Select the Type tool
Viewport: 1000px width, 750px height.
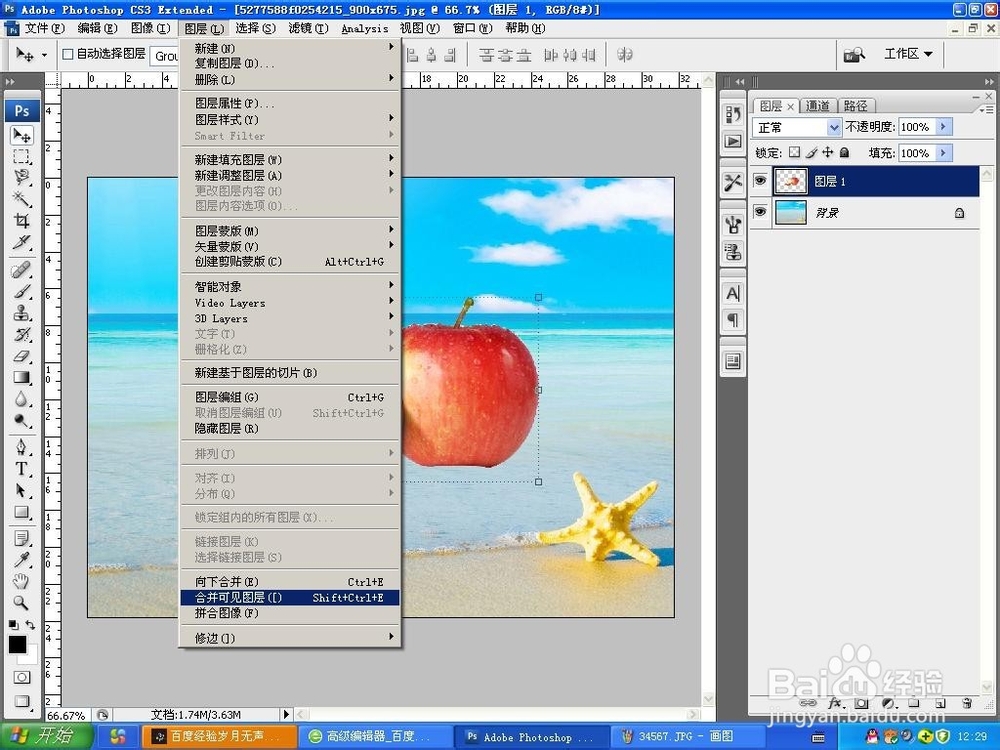point(22,468)
